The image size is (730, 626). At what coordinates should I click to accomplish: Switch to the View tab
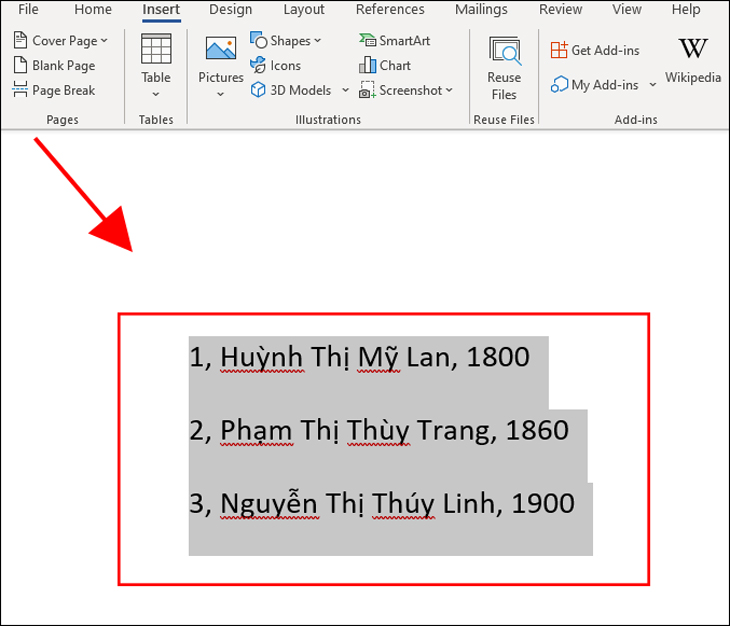pos(627,9)
